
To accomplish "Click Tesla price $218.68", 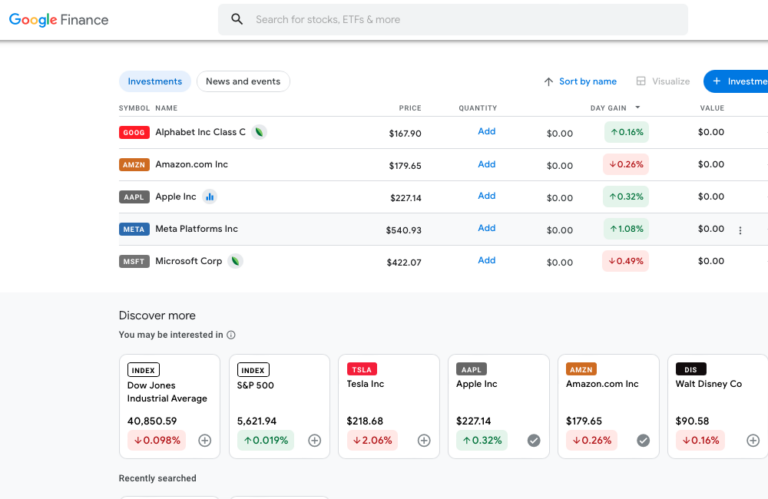I will coord(365,421).
